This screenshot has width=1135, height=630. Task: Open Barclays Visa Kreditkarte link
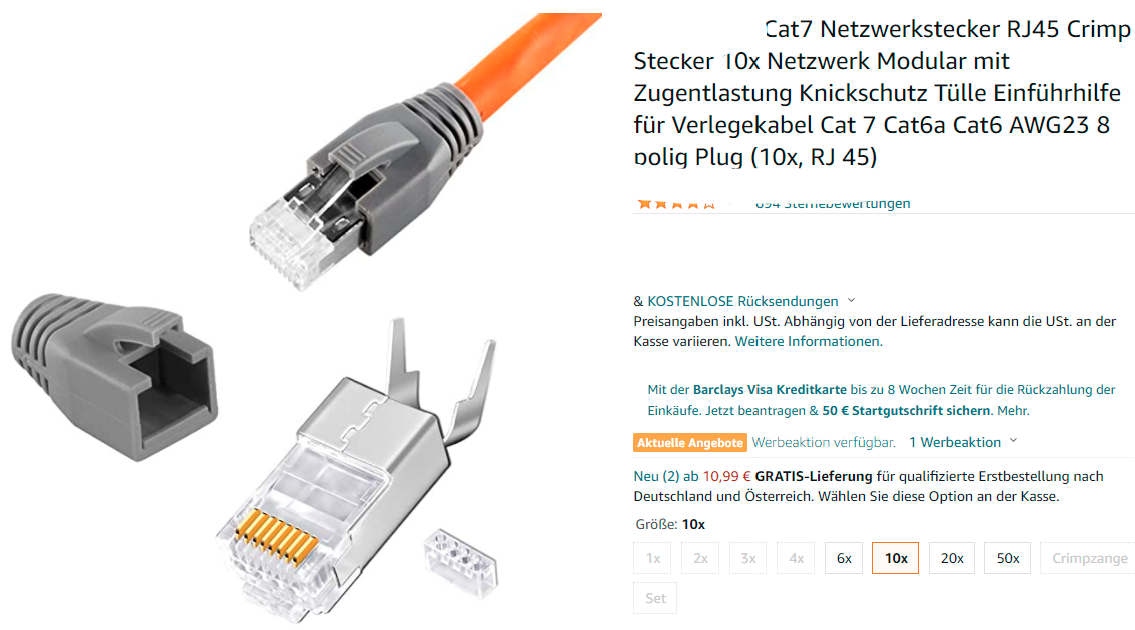[769, 390]
